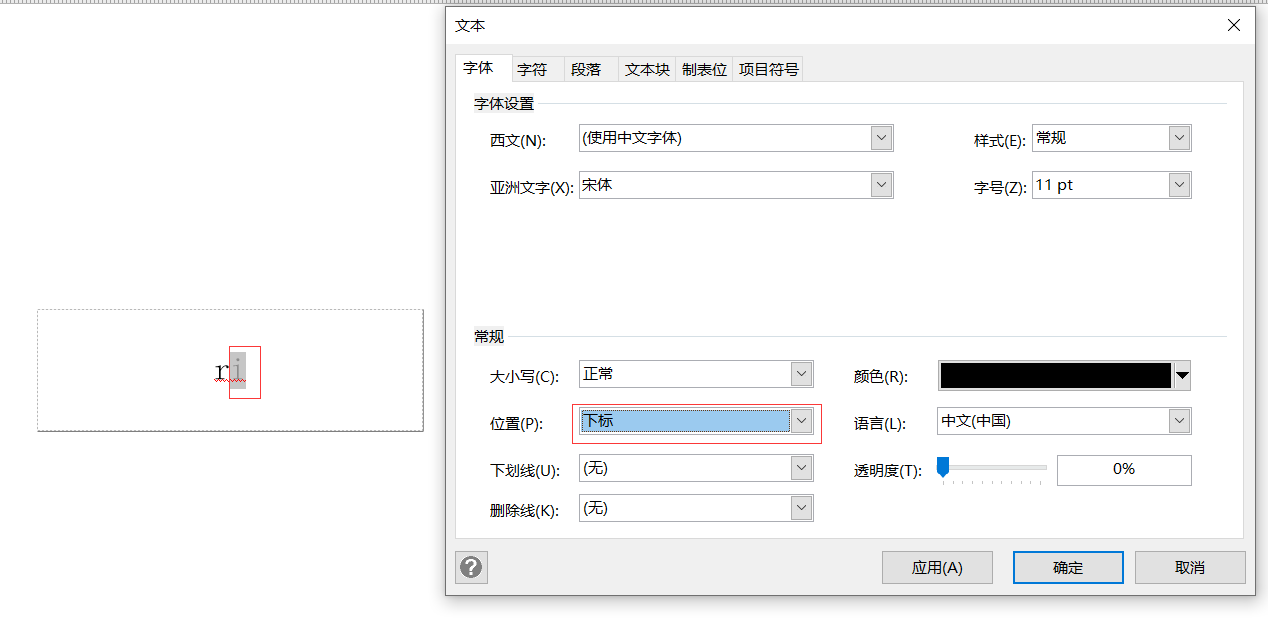This screenshot has height=623, width=1268.
Task: Click the 应用 button
Action: tap(936, 567)
